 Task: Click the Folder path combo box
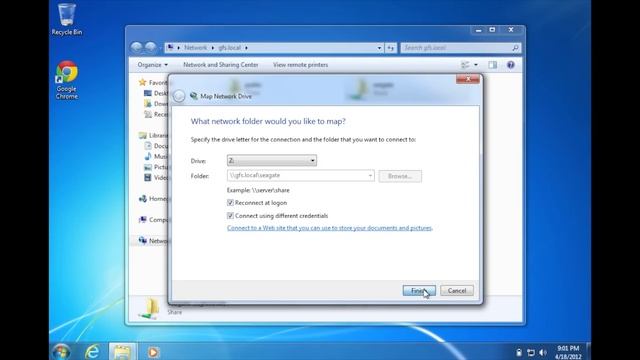[x=300, y=176]
